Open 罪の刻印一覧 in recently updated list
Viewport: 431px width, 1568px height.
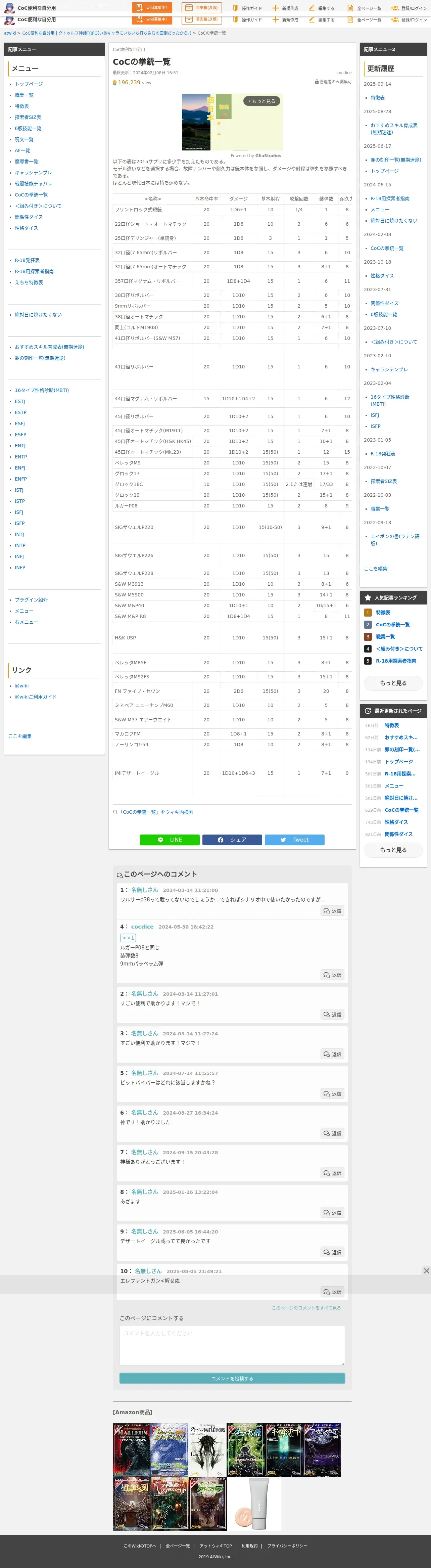point(402,750)
